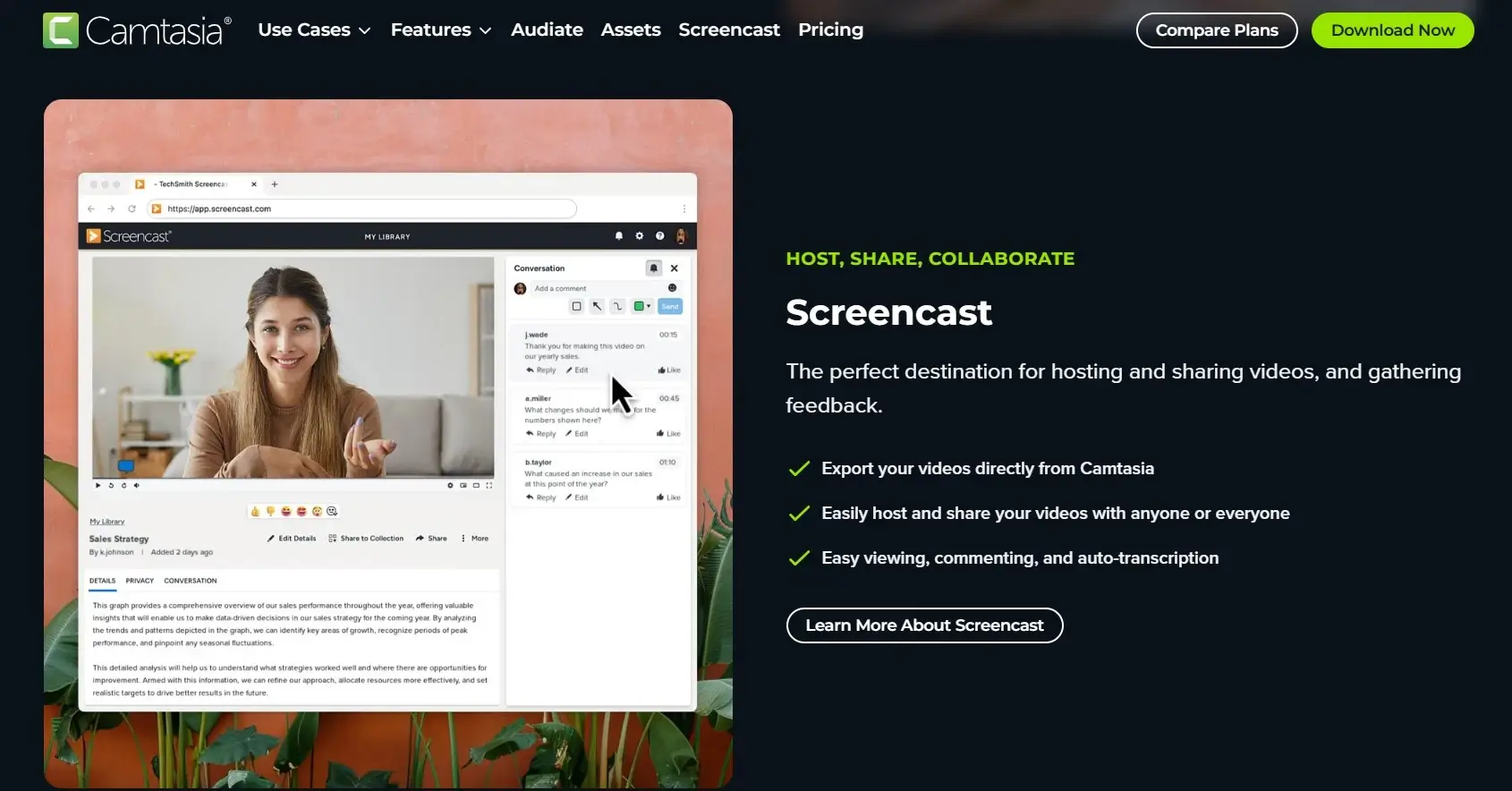
Task: Click the Download Now button
Action: 1392,30
